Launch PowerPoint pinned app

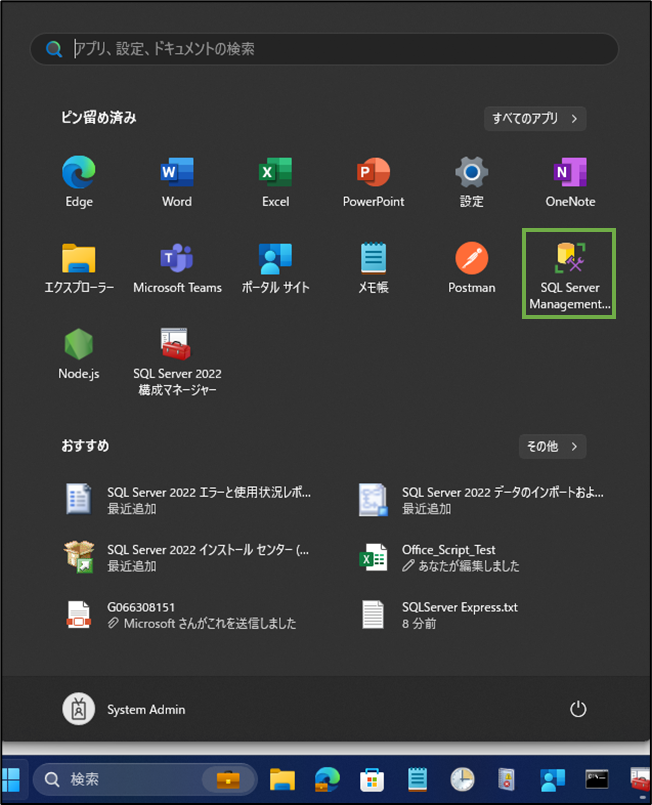click(x=373, y=182)
